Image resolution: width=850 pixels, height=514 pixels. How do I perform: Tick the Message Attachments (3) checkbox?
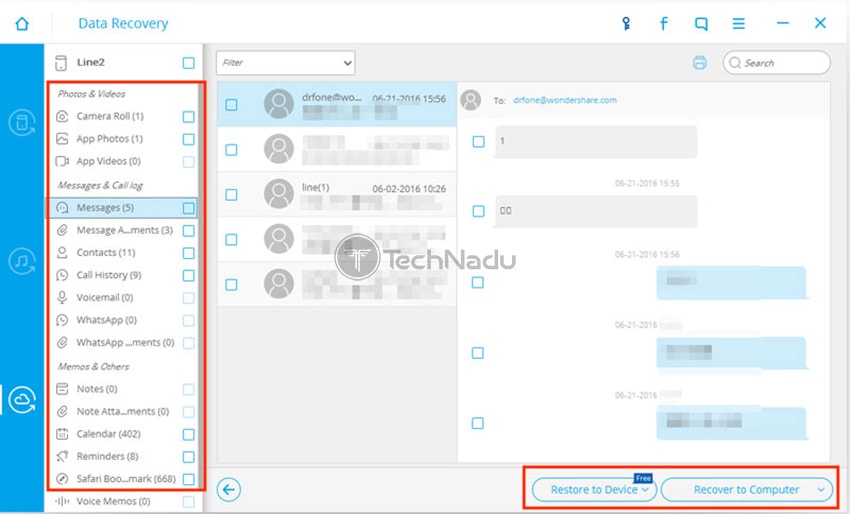[189, 231]
